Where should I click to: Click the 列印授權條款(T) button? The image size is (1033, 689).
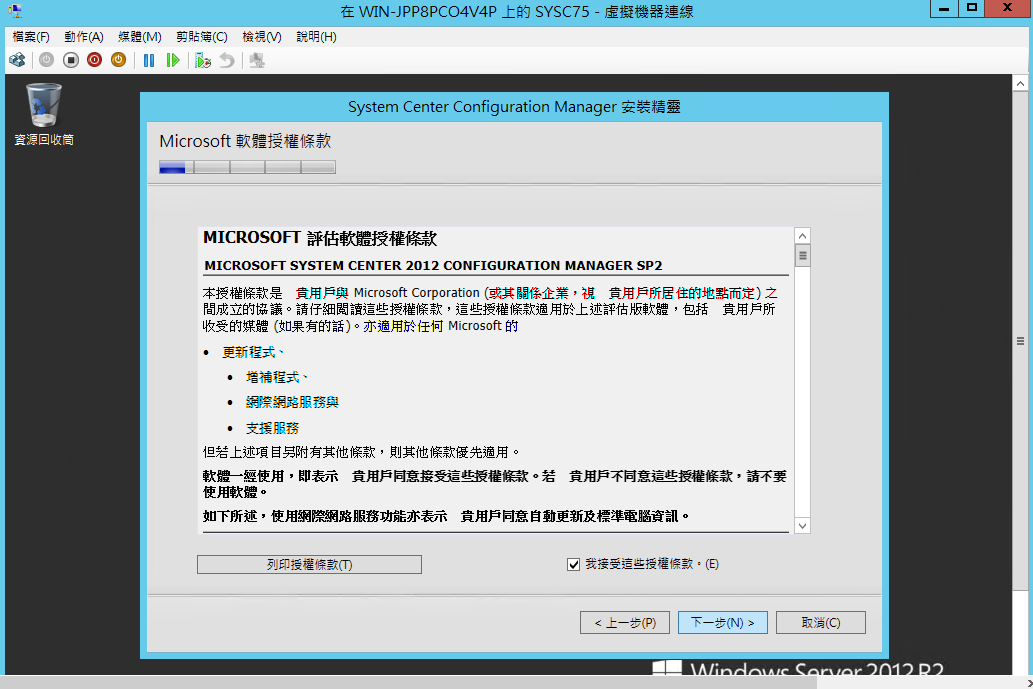click(x=309, y=565)
